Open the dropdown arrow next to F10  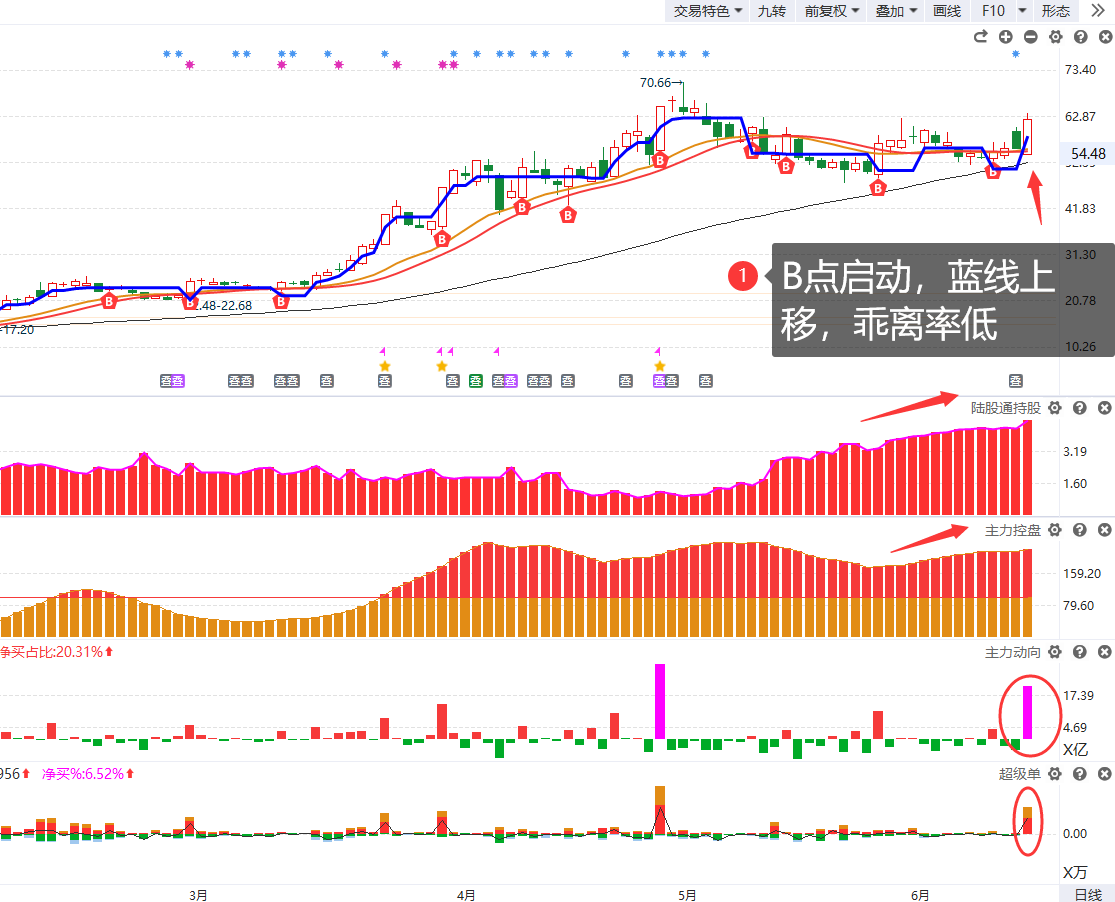pos(1022,11)
